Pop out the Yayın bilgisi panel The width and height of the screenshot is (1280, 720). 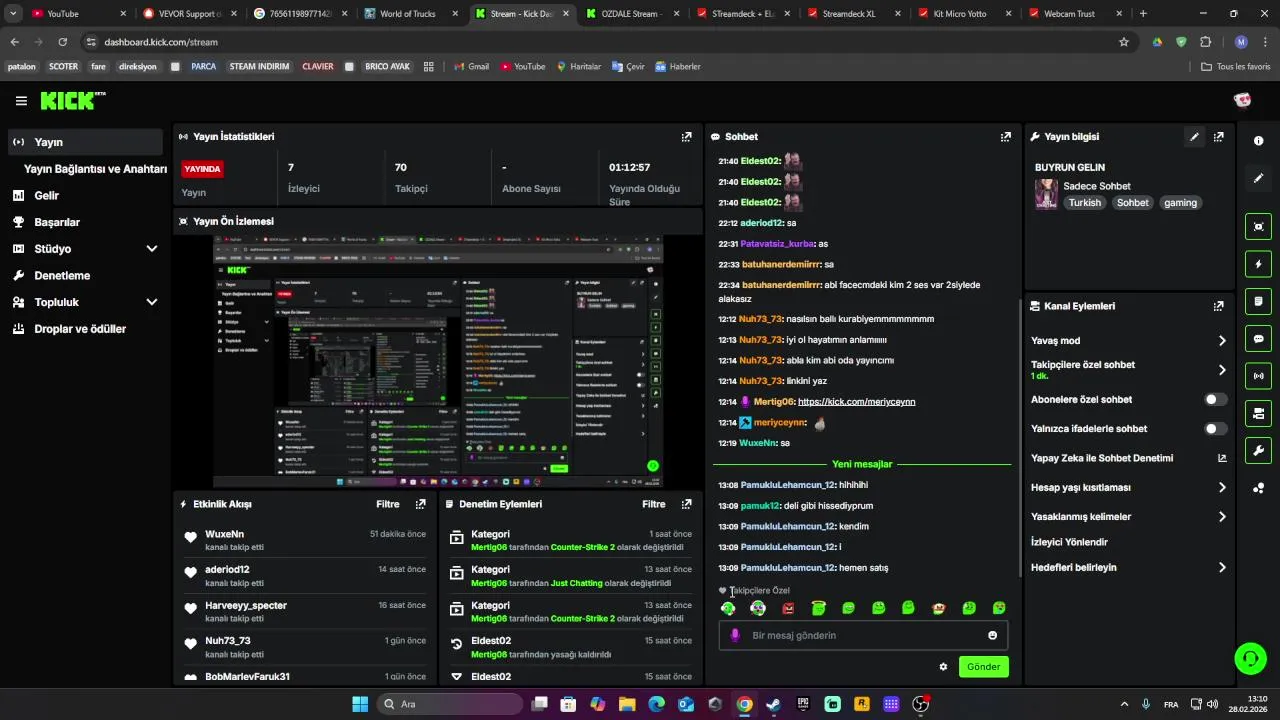1219,137
